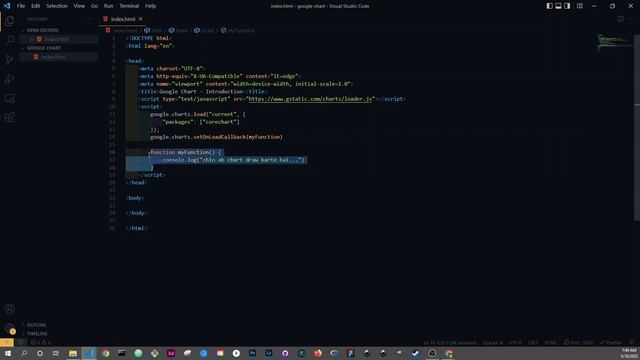Click the remote window indicator in status bar
This screenshot has width=640, height=360.
coord(7,342)
